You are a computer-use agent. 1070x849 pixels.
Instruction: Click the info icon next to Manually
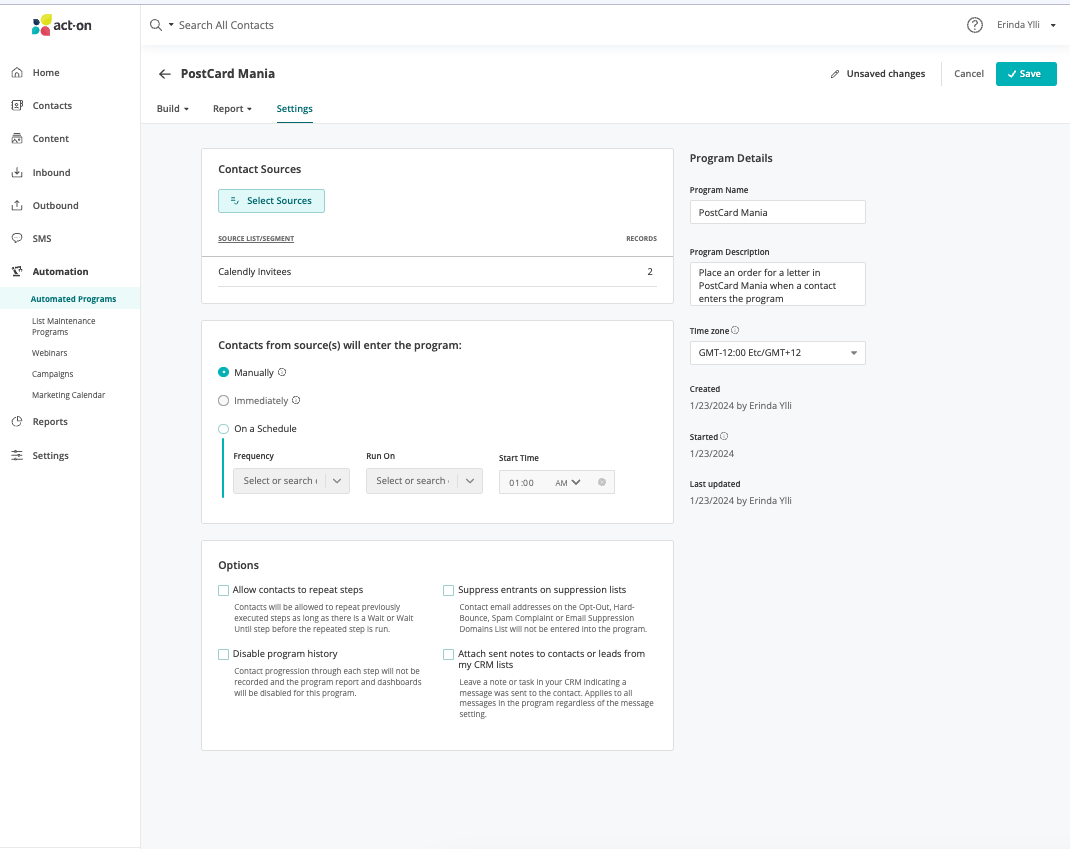[x=282, y=372]
